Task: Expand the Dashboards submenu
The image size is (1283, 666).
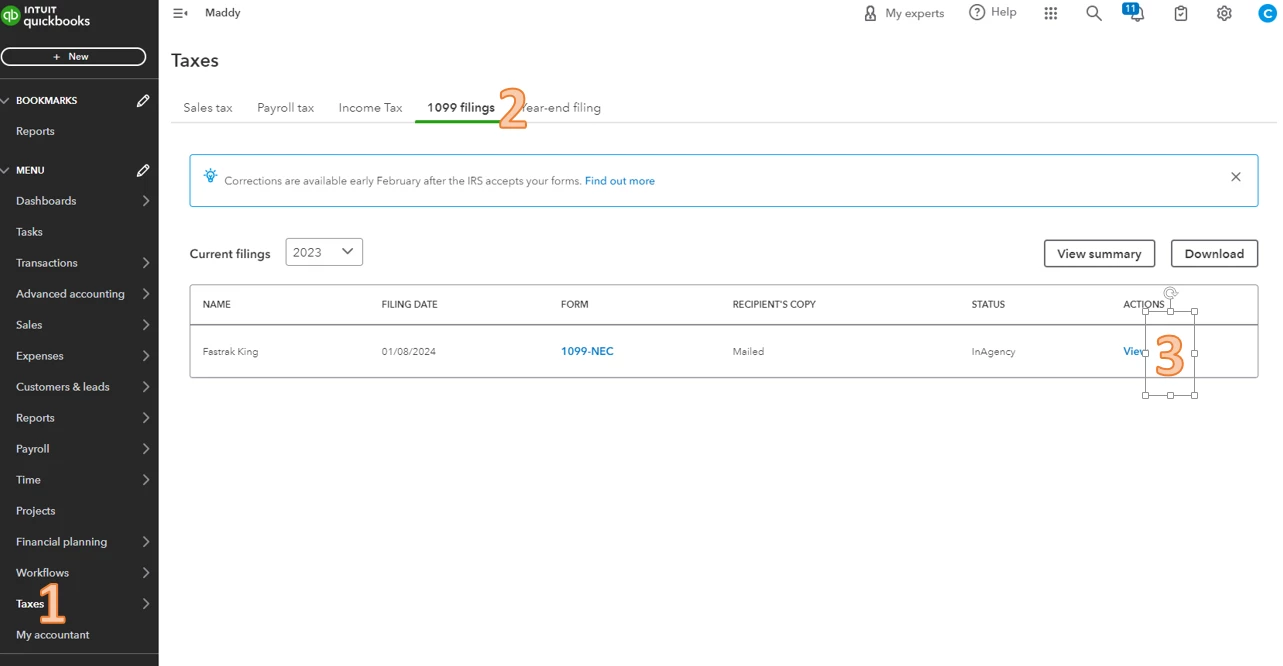Action: pos(146,201)
